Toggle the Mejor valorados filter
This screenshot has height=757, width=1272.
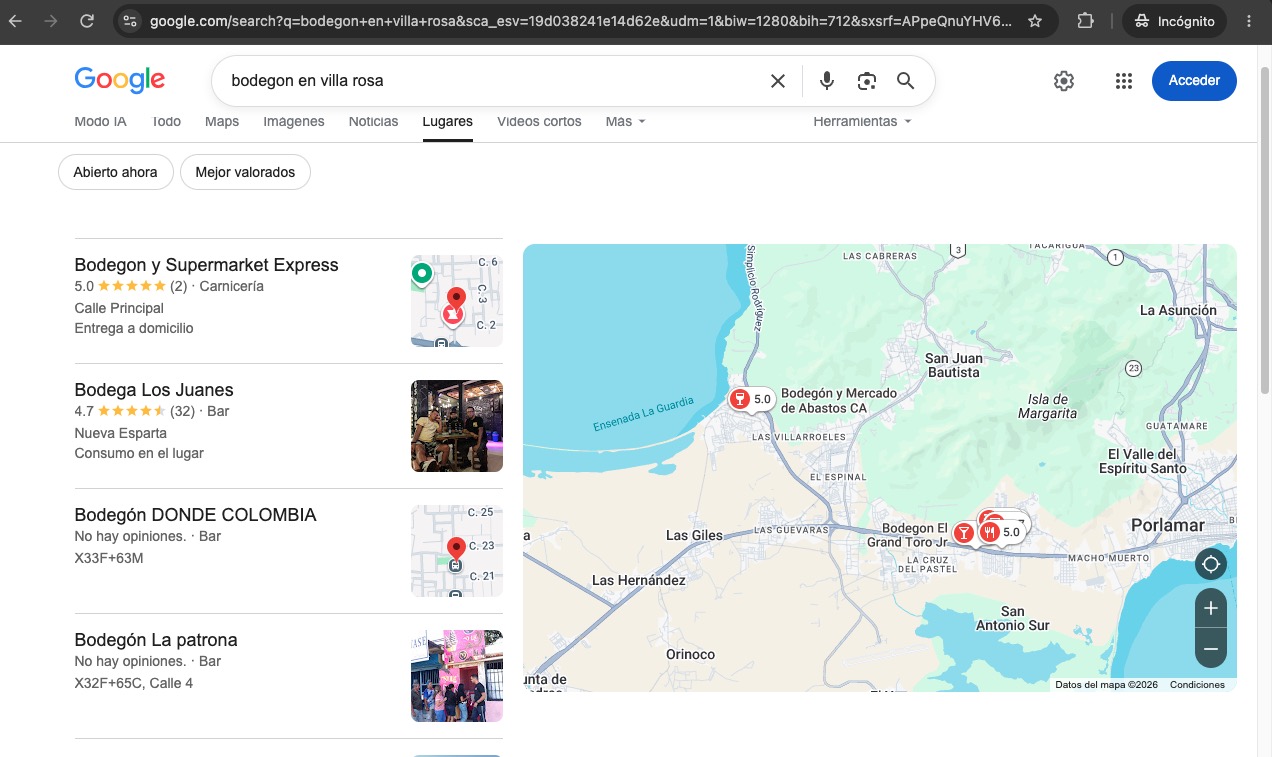click(245, 172)
